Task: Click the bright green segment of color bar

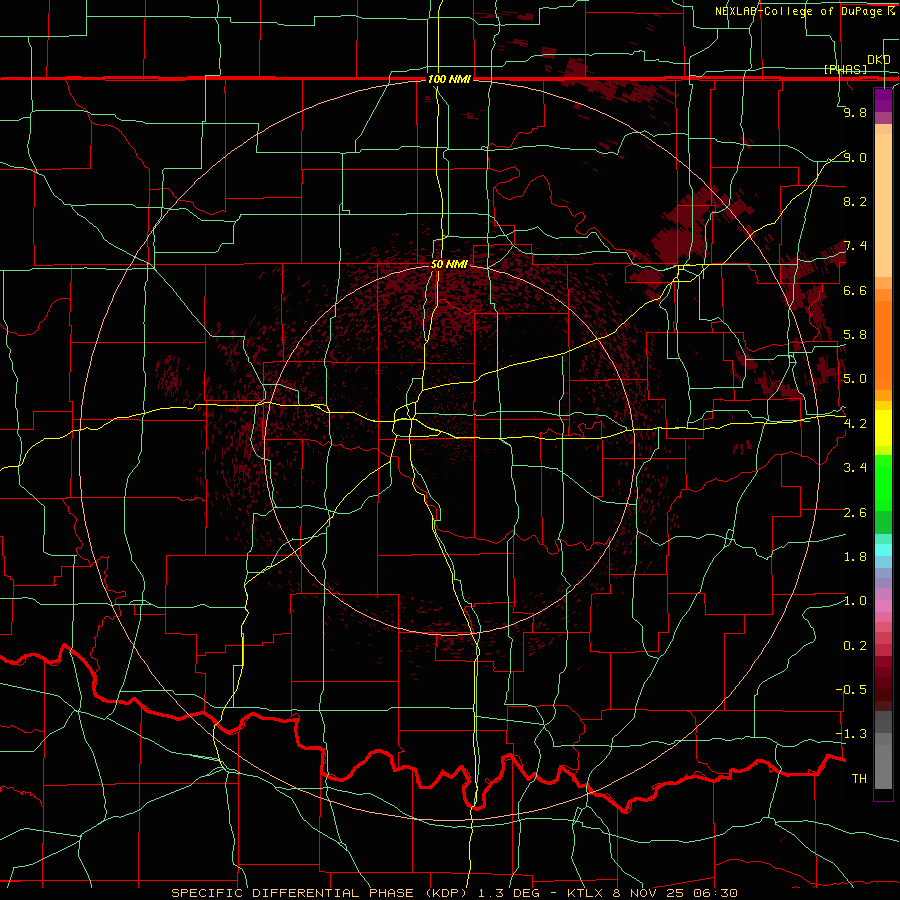Action: click(883, 485)
